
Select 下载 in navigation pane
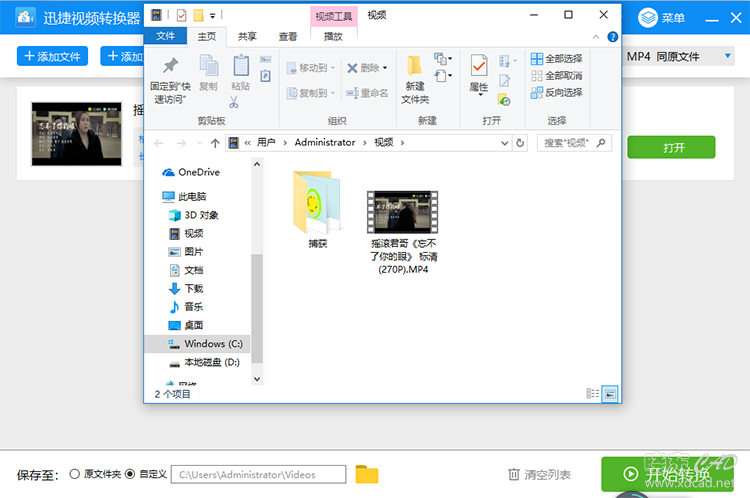[186, 288]
